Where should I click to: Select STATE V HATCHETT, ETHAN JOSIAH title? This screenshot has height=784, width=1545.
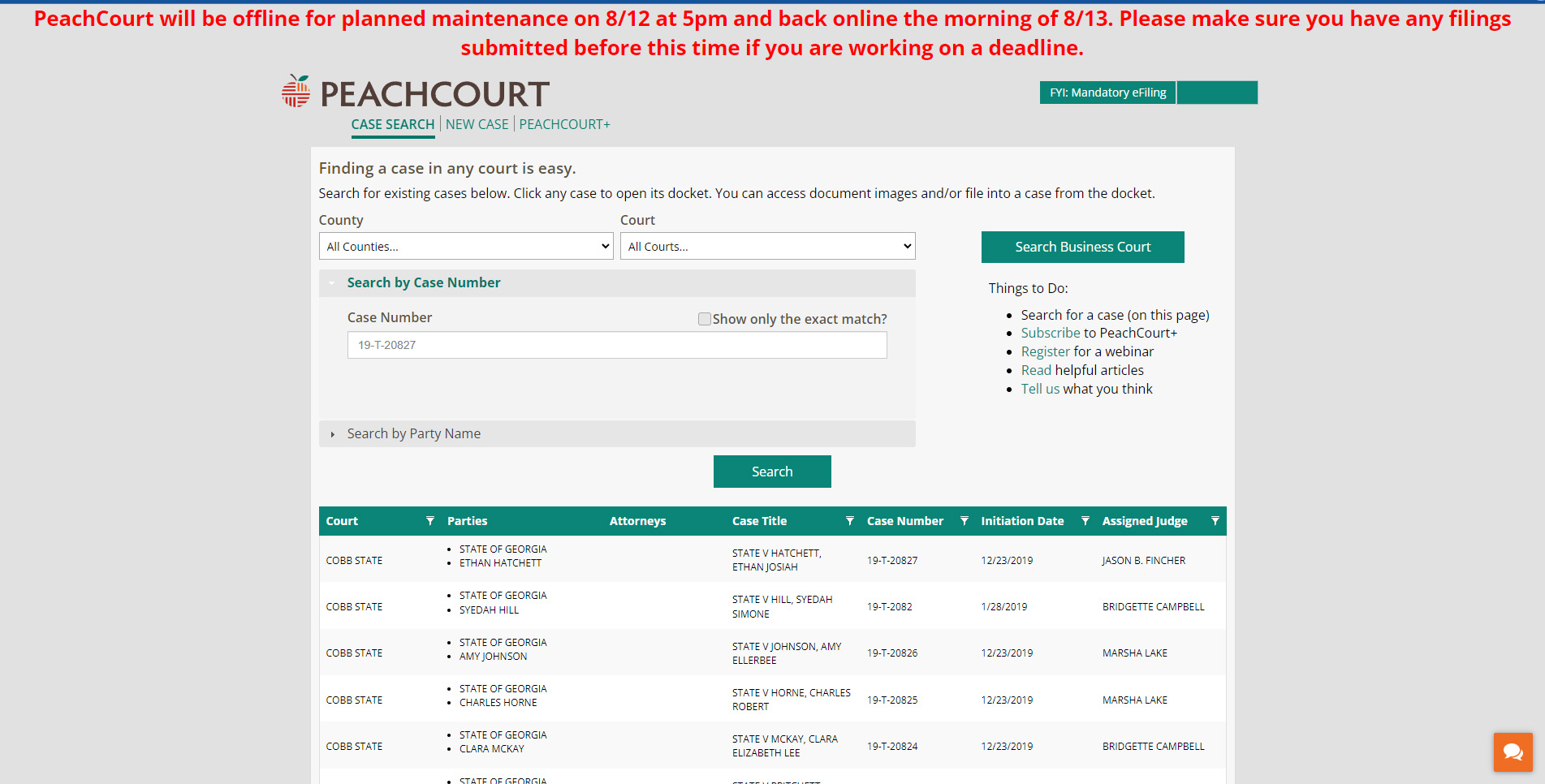pyautogui.click(x=777, y=560)
